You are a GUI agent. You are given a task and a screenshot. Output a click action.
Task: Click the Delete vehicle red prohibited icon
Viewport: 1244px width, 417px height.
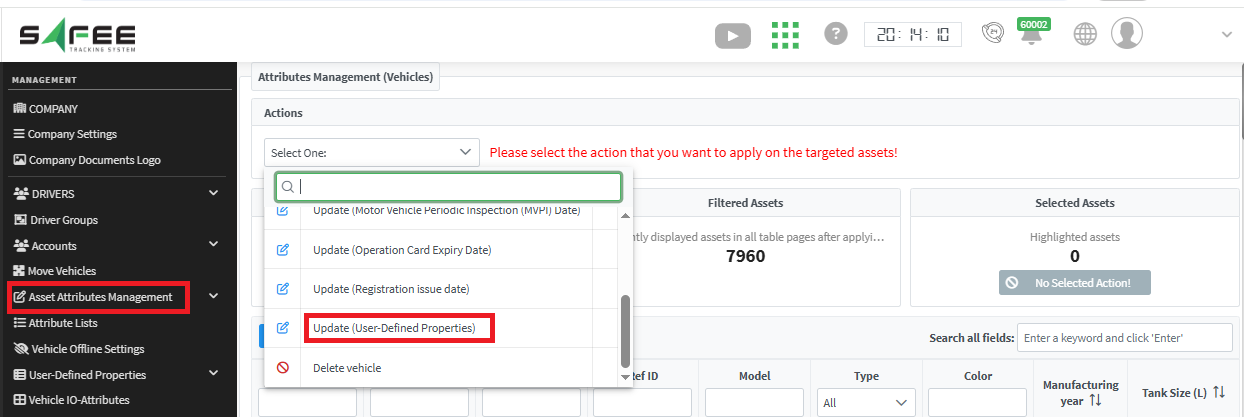(282, 368)
